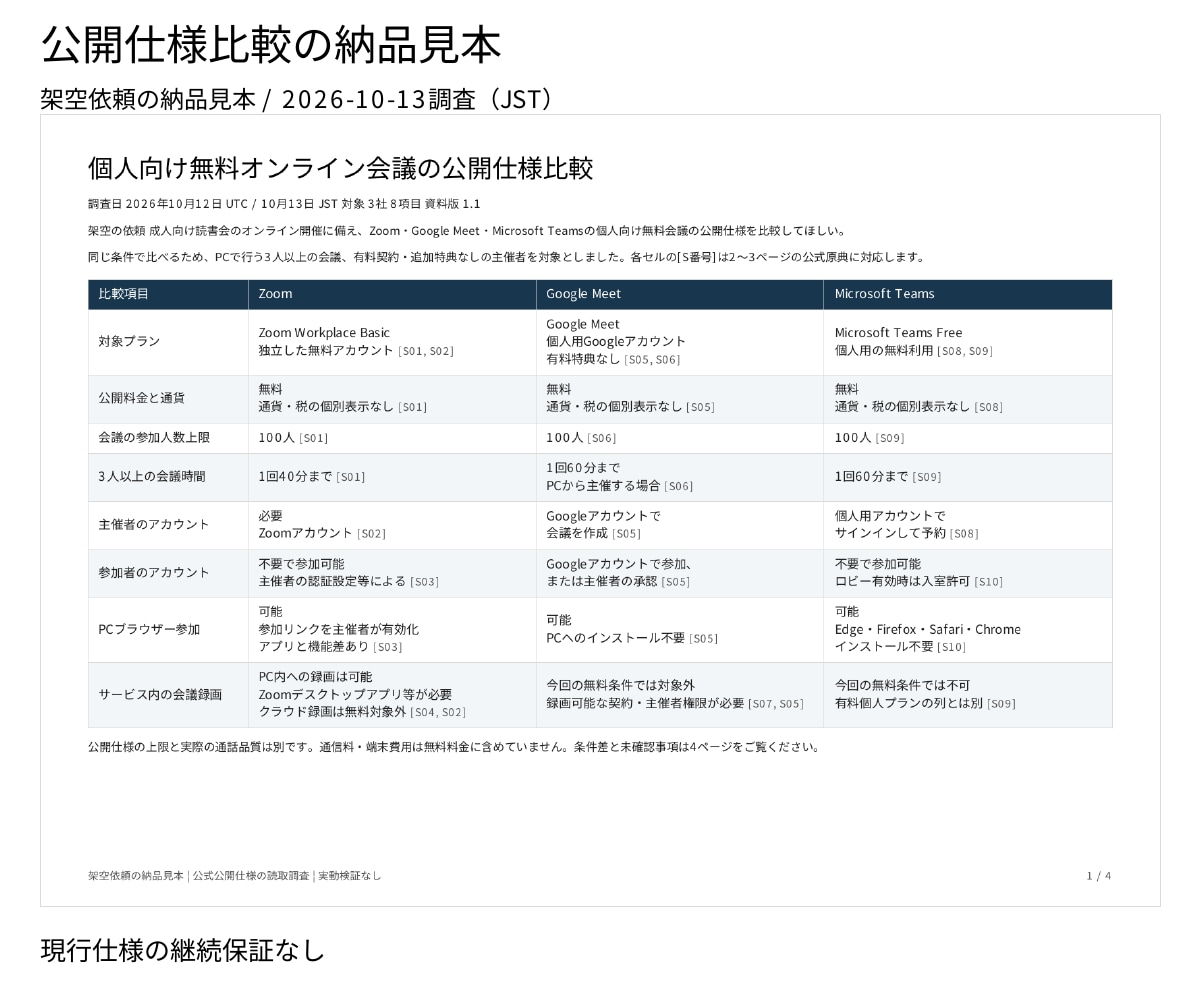The height and width of the screenshot is (1000, 1200).
Task: Click the cell Zoomアカウント [S02]
Action: point(392,525)
